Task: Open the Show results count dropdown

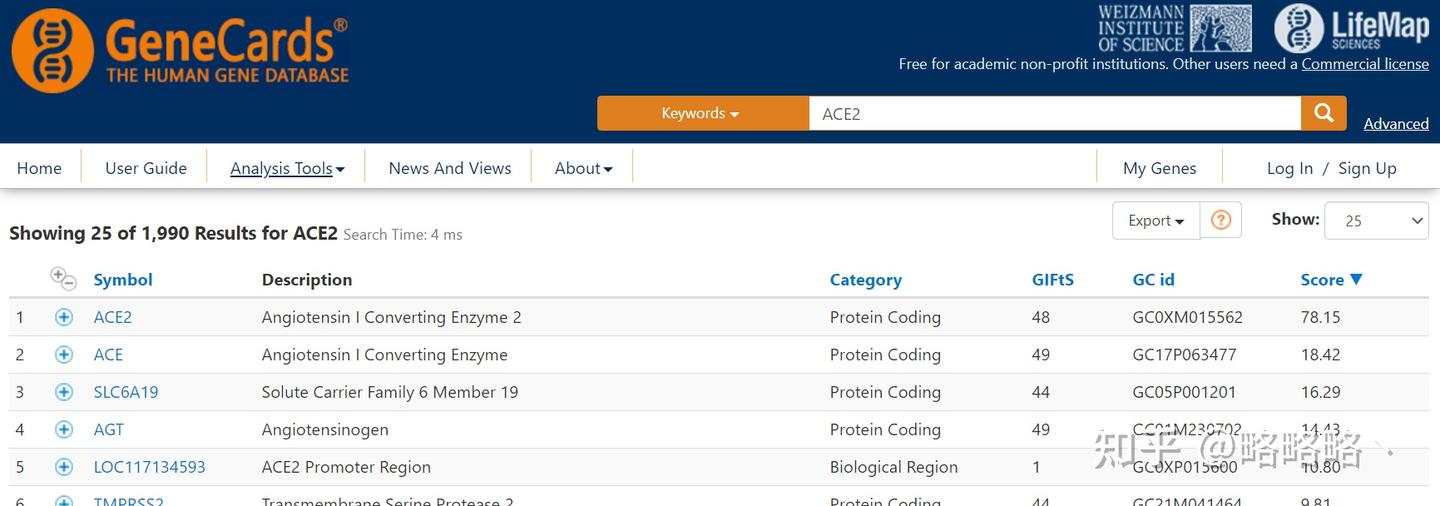Action: [x=1376, y=221]
